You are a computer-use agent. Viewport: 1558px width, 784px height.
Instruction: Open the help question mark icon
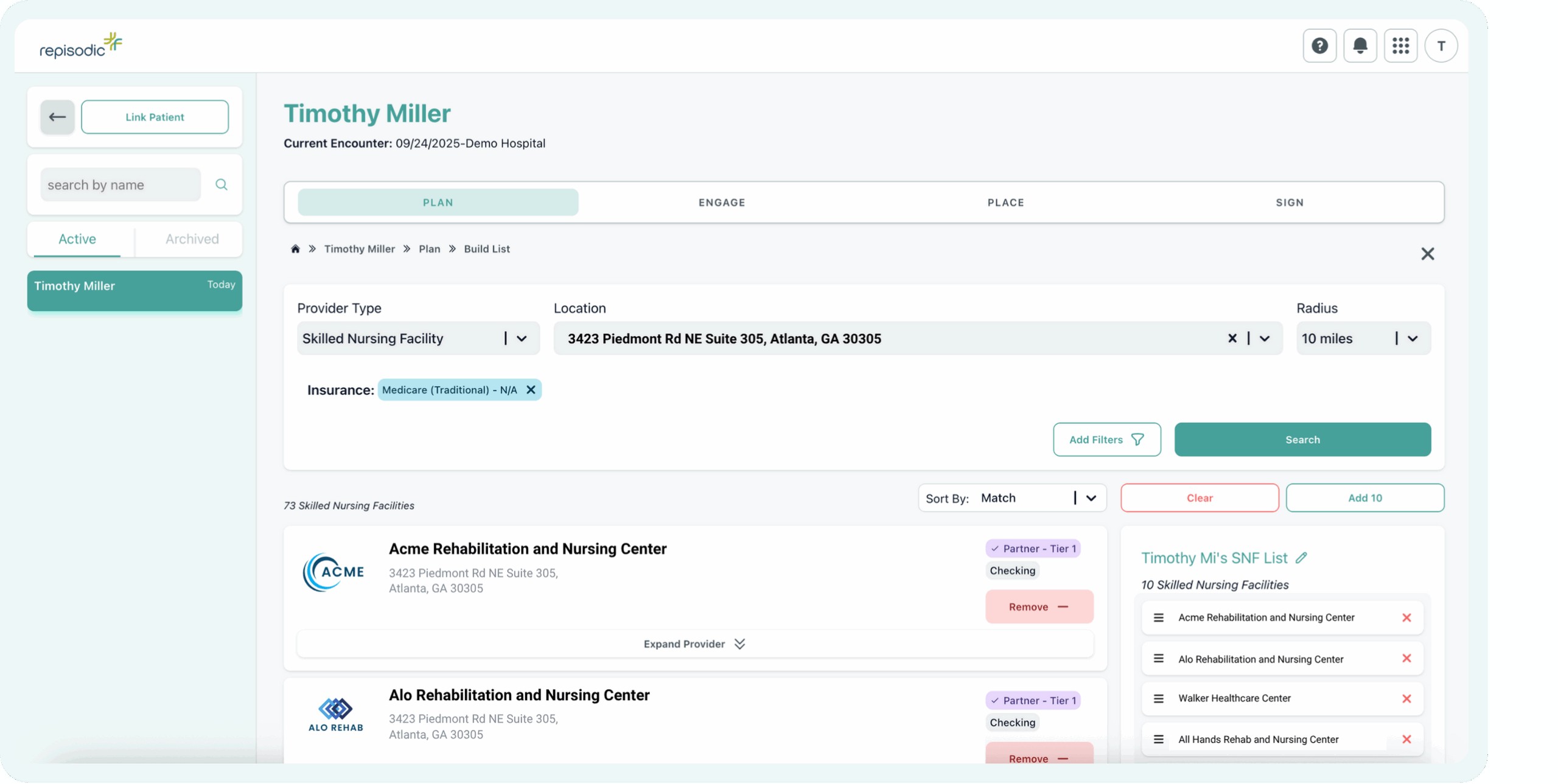[x=1319, y=46]
